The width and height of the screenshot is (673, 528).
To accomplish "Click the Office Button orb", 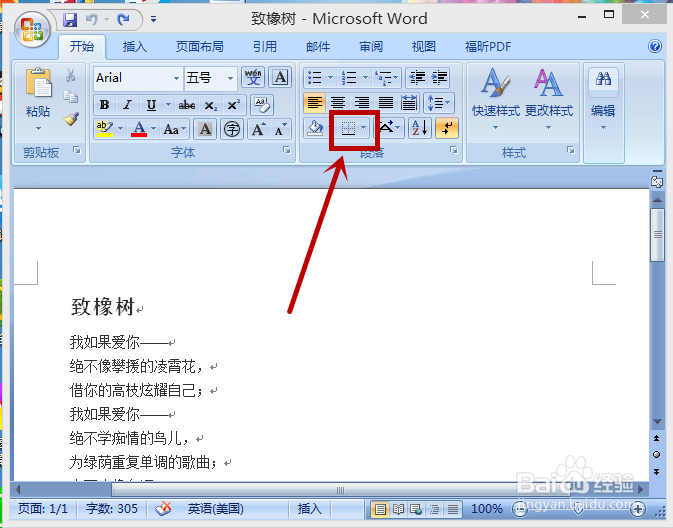I will pyautogui.click(x=32, y=29).
